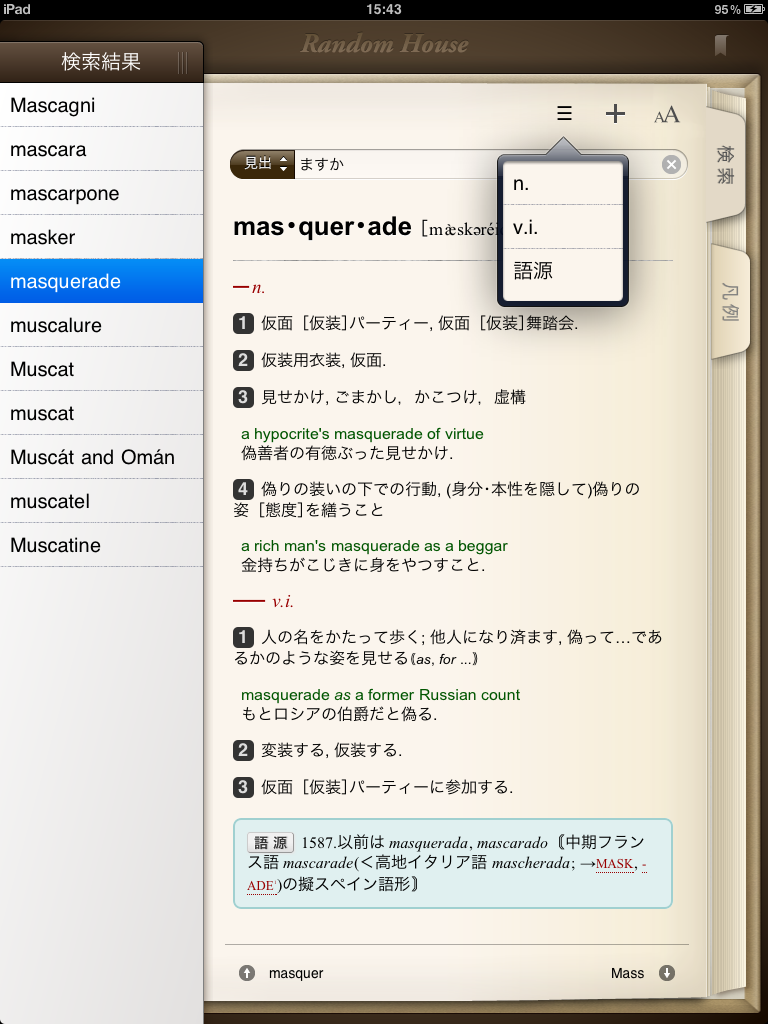Jump to n. section in popup
768x1024 pixels.
click(x=562, y=184)
